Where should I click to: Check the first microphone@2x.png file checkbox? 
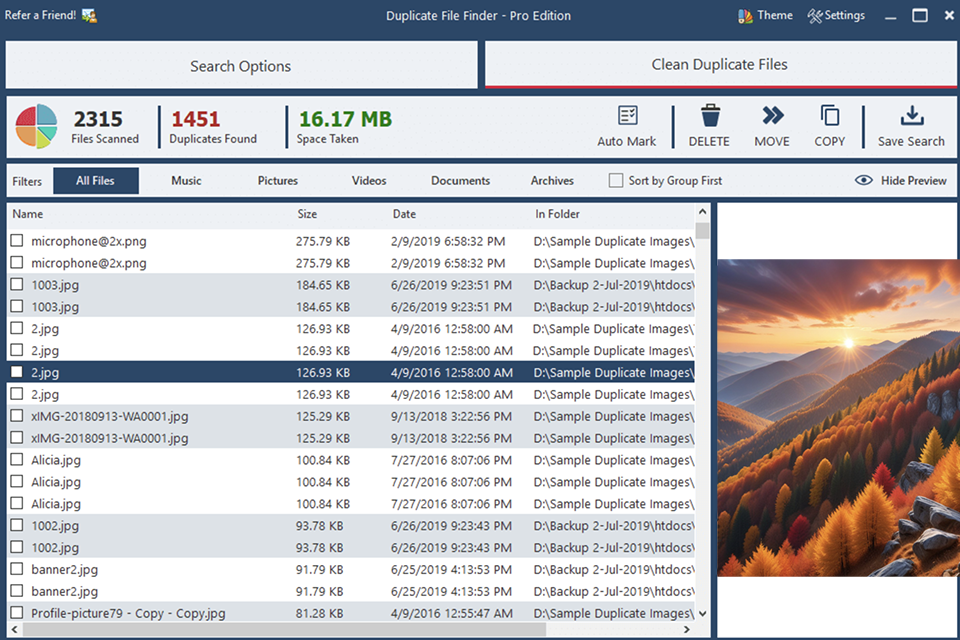17,241
